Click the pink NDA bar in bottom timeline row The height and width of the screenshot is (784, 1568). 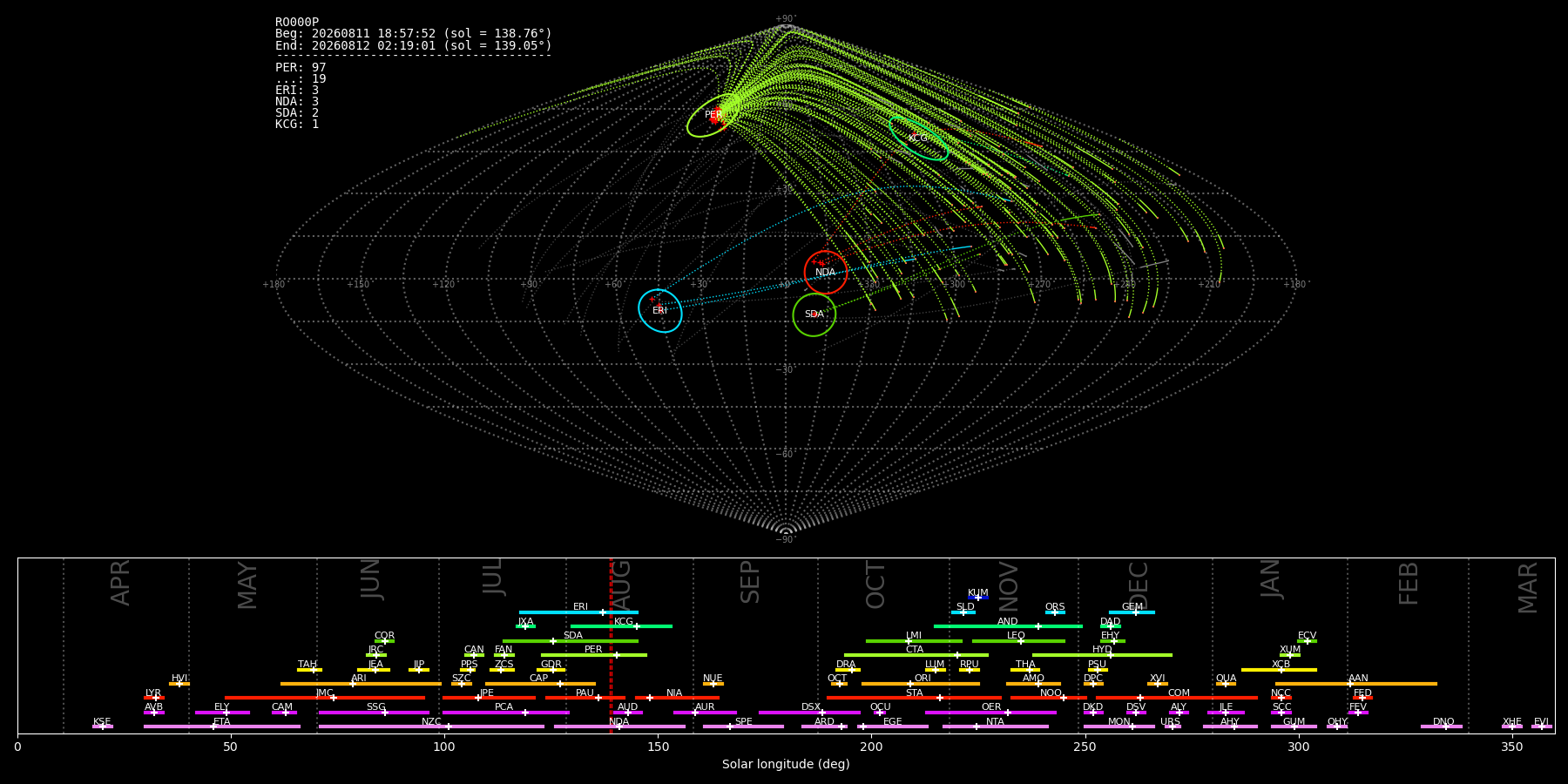tap(619, 727)
